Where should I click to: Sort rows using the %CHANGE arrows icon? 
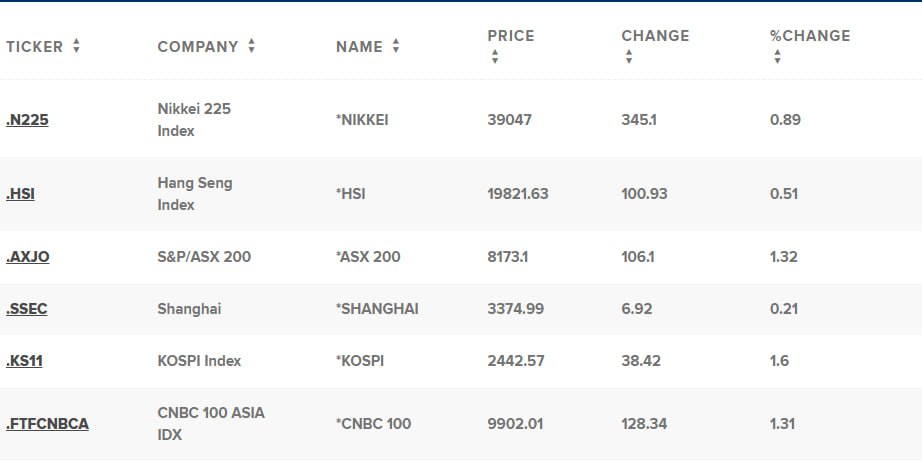click(777, 56)
